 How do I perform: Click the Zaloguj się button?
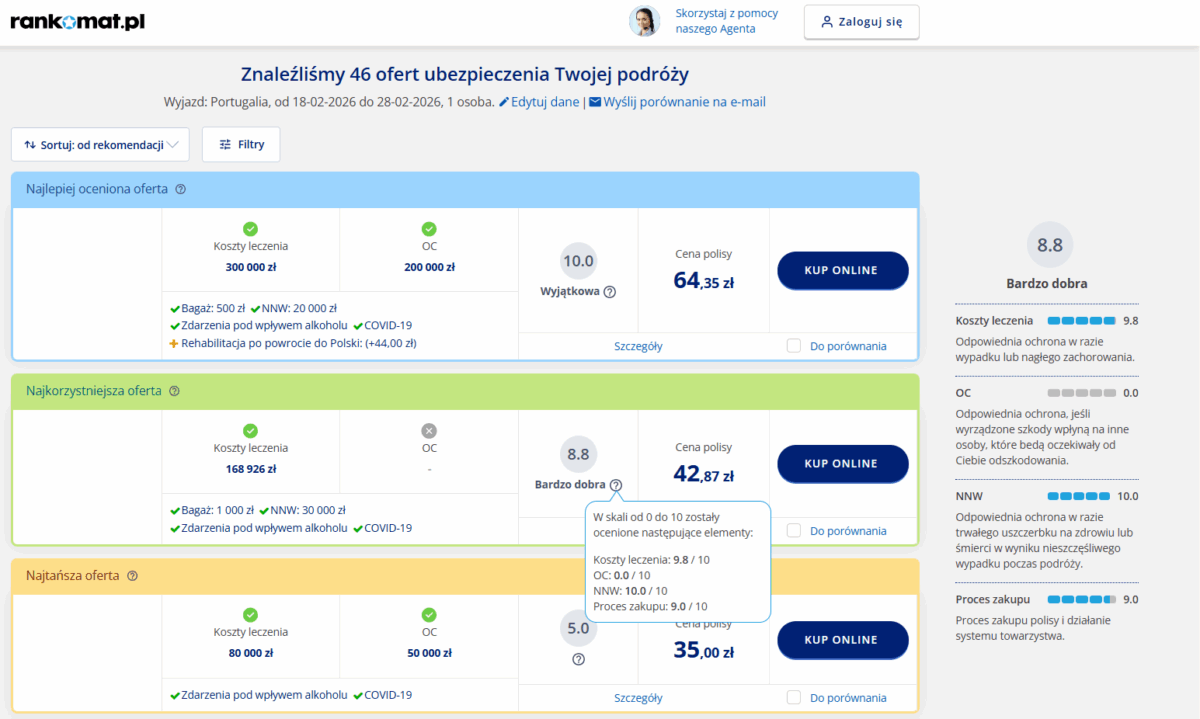click(x=861, y=21)
